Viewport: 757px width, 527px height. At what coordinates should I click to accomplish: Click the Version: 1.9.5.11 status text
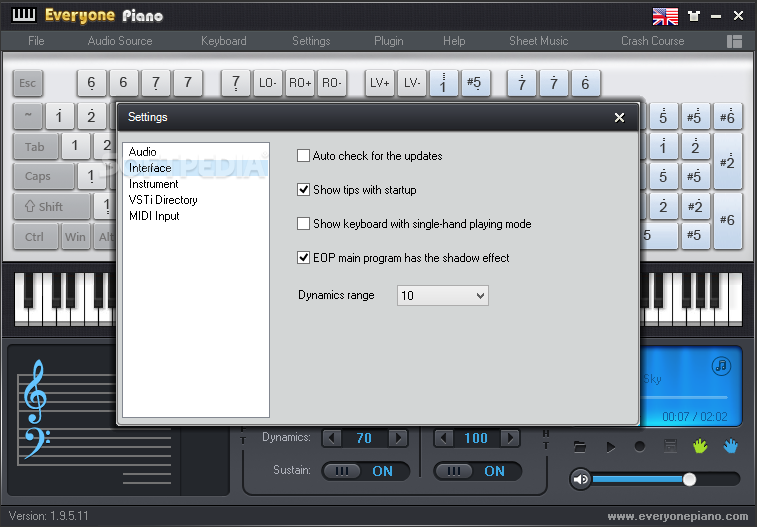click(49, 516)
